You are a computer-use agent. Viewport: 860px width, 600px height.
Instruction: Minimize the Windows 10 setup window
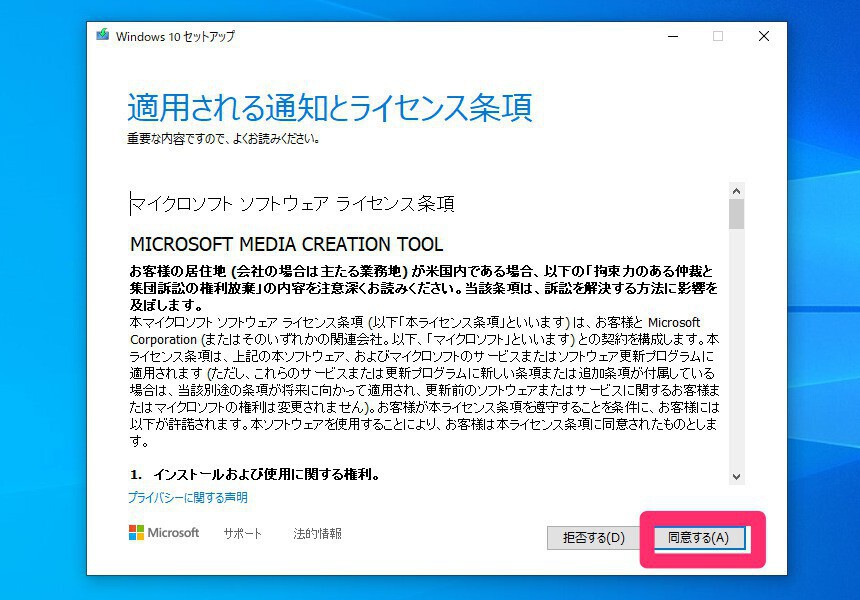tap(673, 36)
